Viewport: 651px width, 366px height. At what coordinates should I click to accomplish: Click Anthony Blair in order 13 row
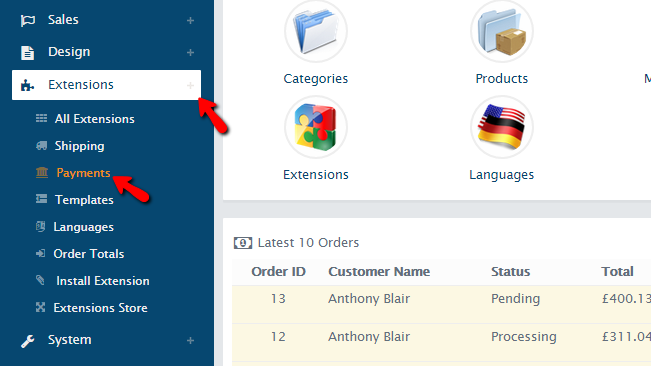click(369, 298)
